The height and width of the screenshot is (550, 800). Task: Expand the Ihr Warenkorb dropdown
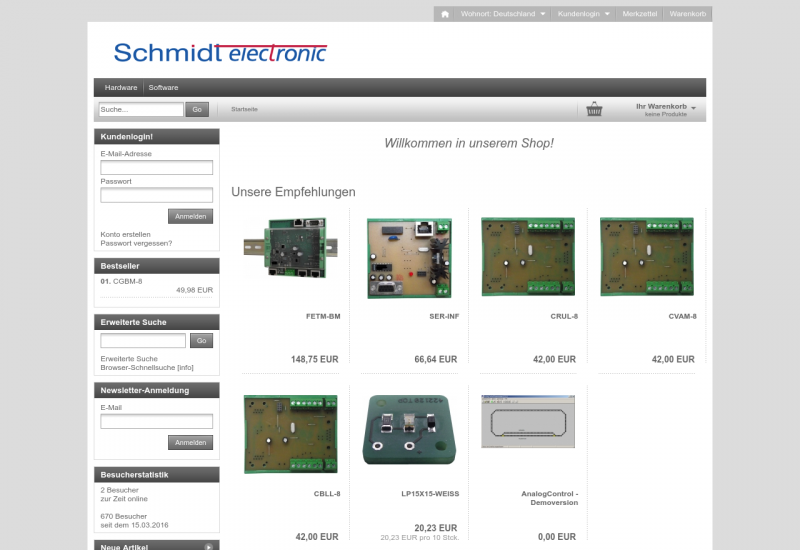point(665,107)
